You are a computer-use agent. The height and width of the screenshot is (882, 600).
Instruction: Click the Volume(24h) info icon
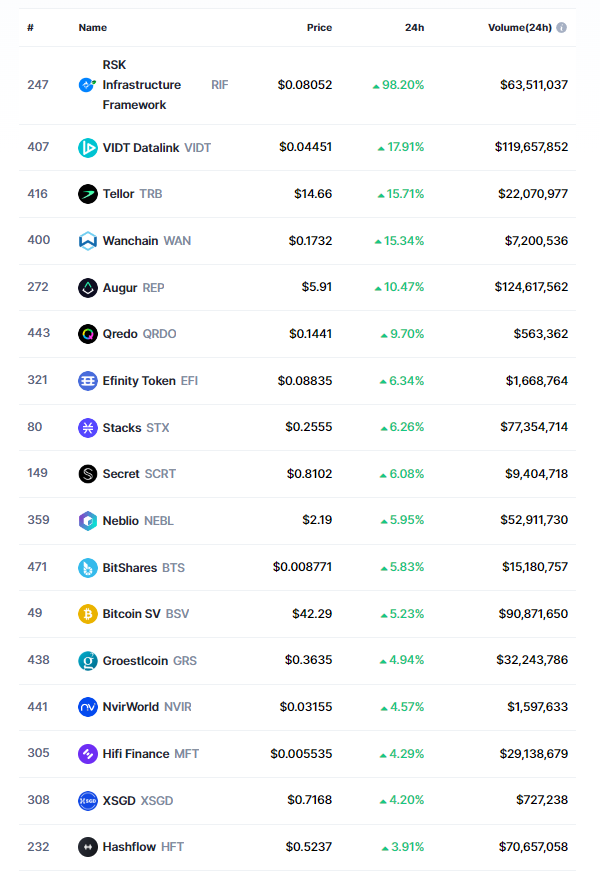point(561,28)
